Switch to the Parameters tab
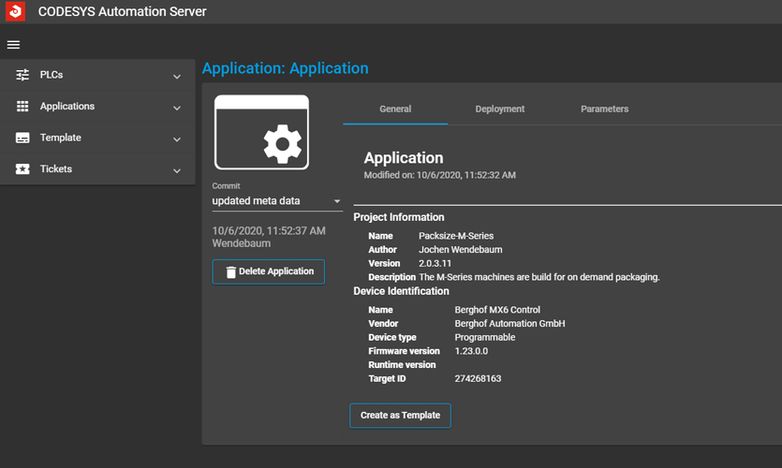Image resolution: width=782 pixels, height=468 pixels. point(604,109)
